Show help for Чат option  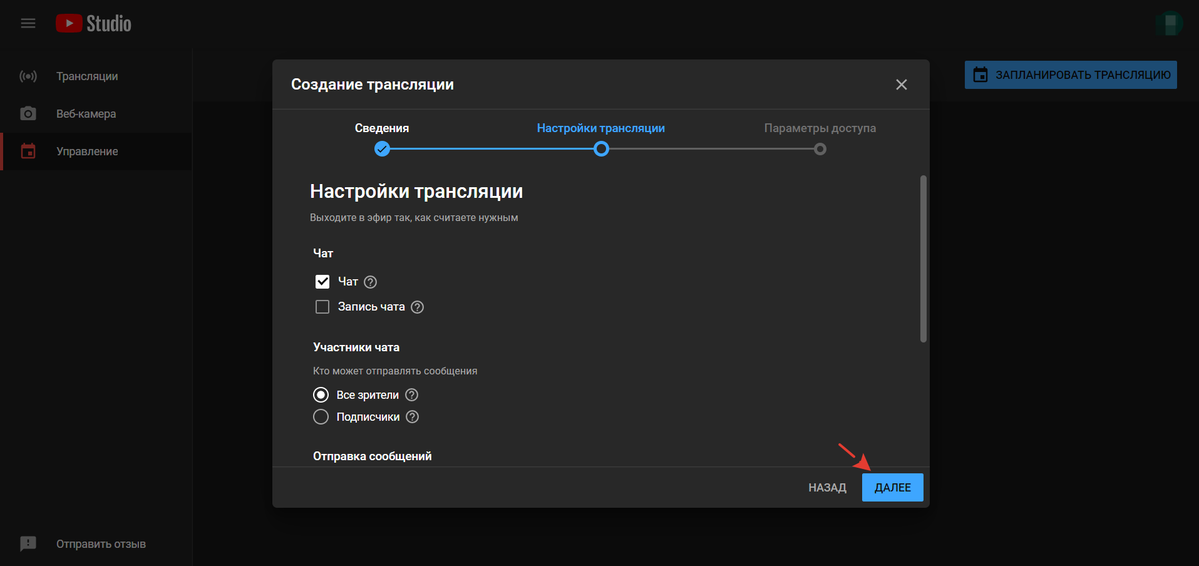[x=371, y=282]
